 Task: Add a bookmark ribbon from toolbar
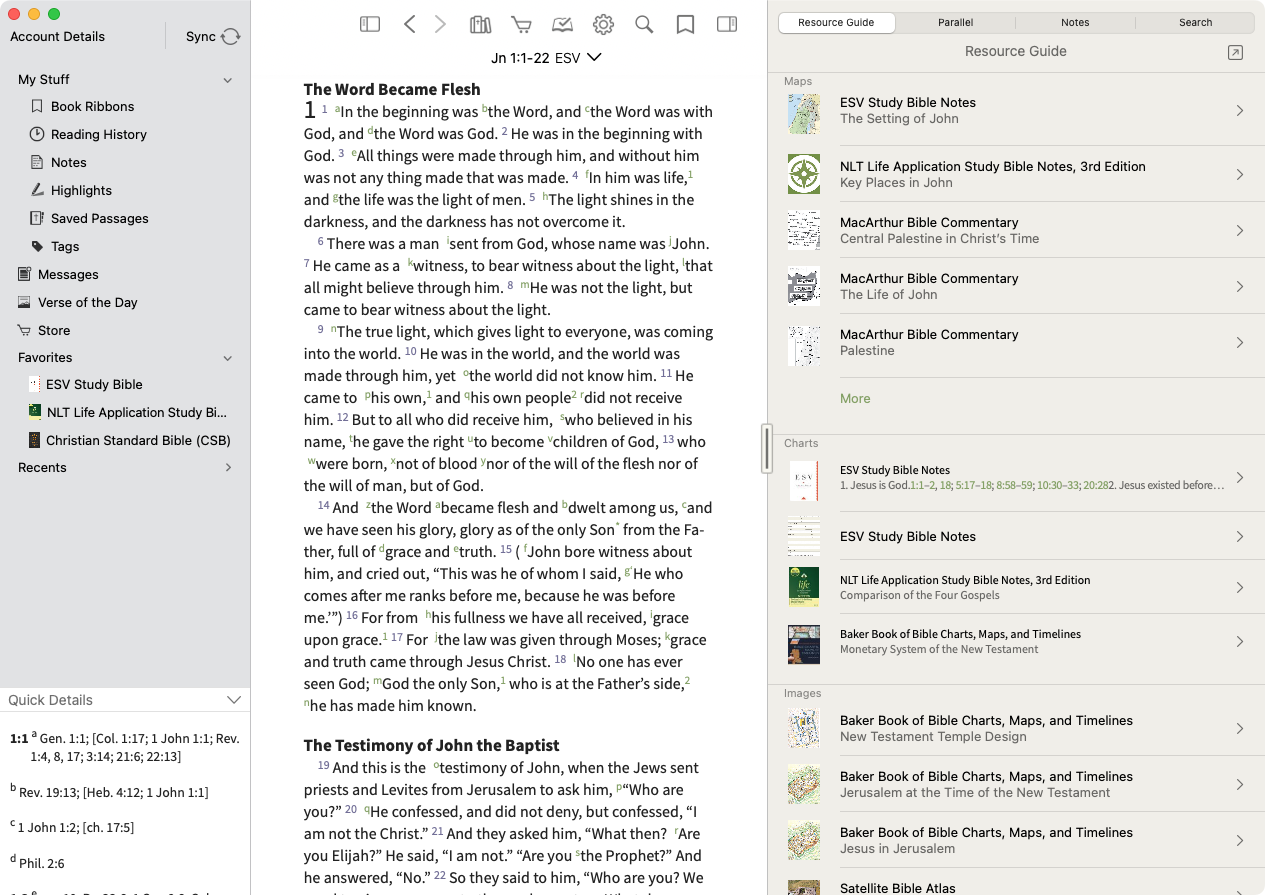click(x=685, y=24)
